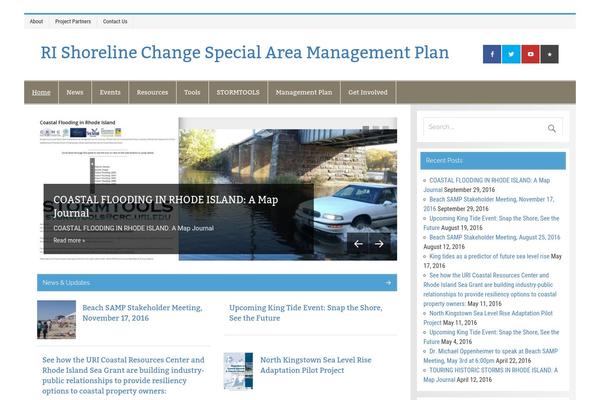Select the Get Involved menu item
The width and height of the screenshot is (600, 400).
pyautogui.click(x=367, y=92)
